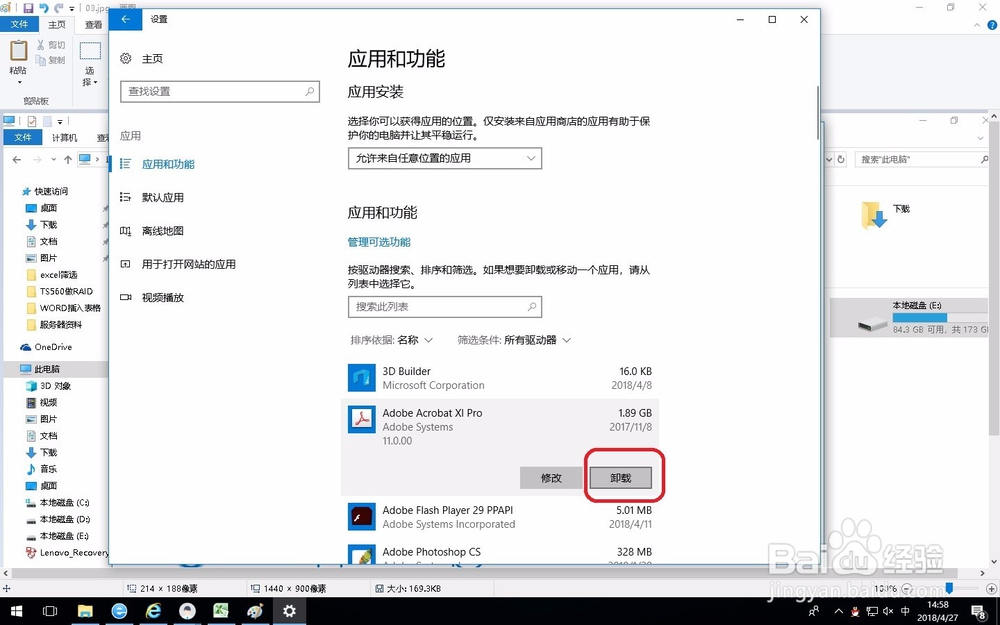Open the Select (选择) tool dropdown in Paint

[x=90, y=82]
